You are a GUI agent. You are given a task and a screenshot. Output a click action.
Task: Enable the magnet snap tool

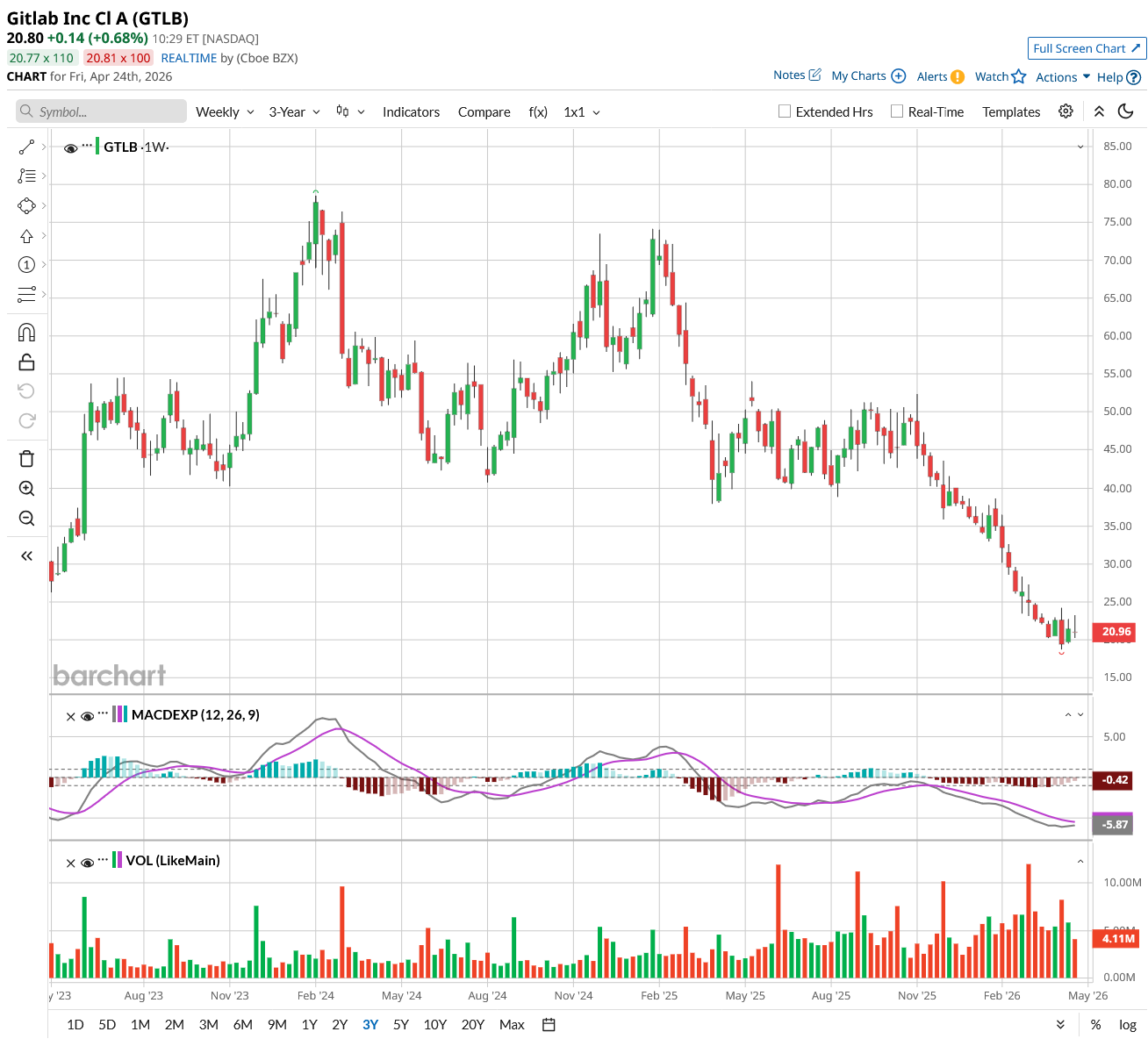(x=26, y=333)
